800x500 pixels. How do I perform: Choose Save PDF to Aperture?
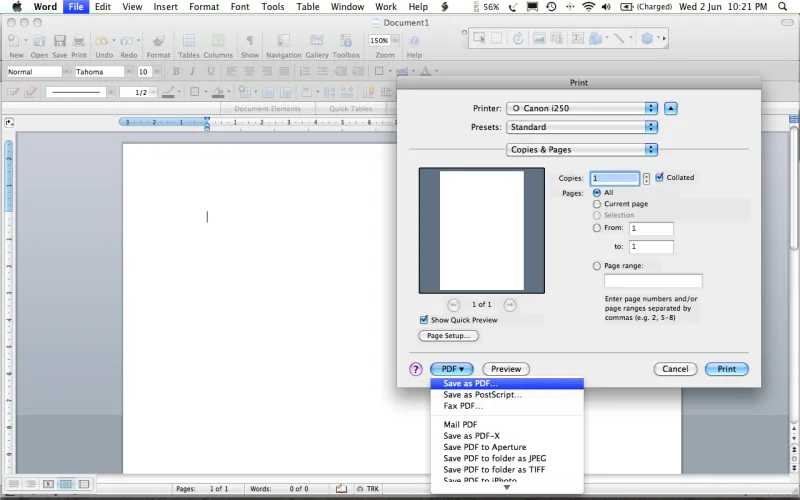507,446
